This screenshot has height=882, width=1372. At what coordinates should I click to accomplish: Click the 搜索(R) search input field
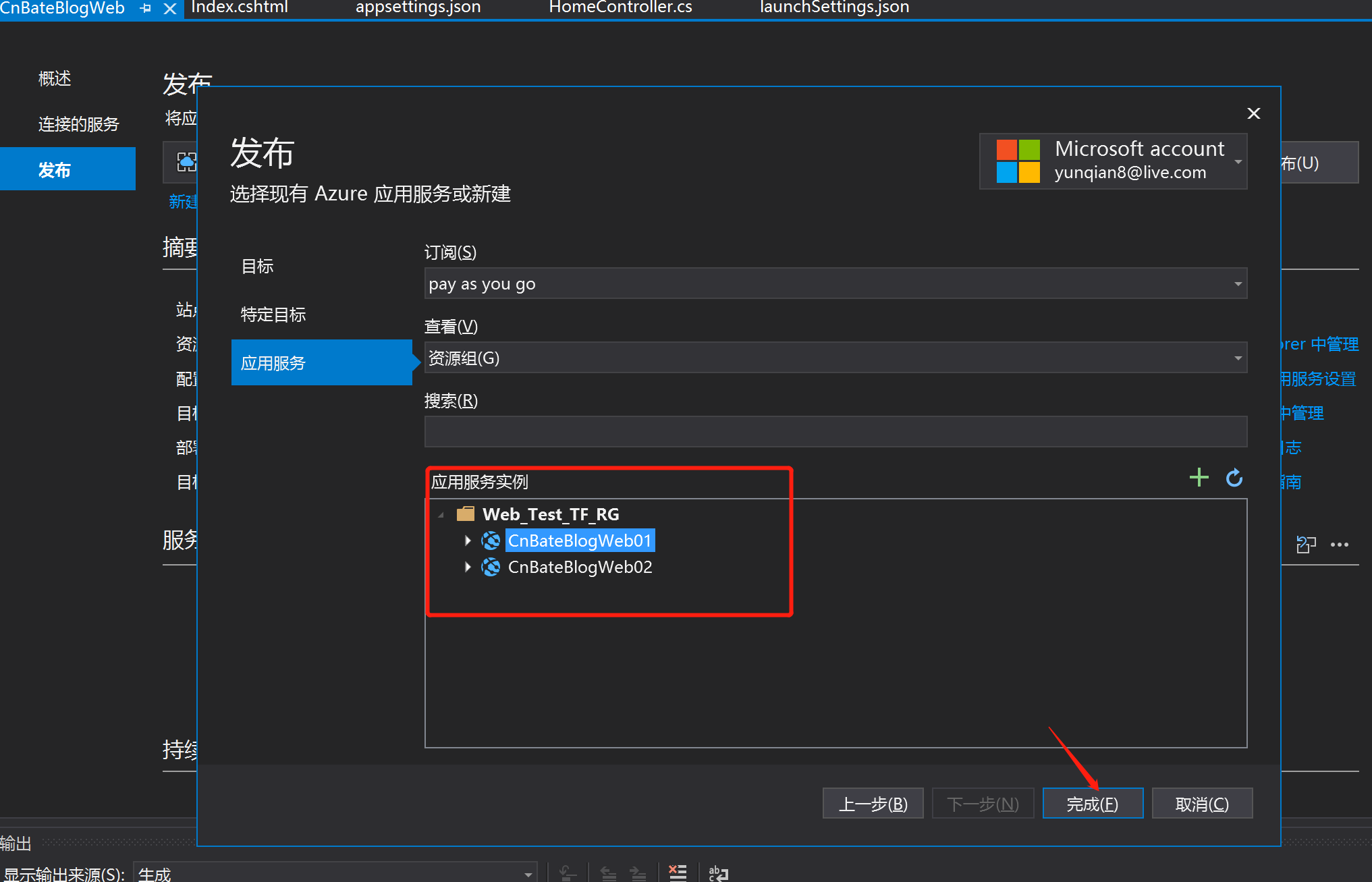click(x=835, y=432)
